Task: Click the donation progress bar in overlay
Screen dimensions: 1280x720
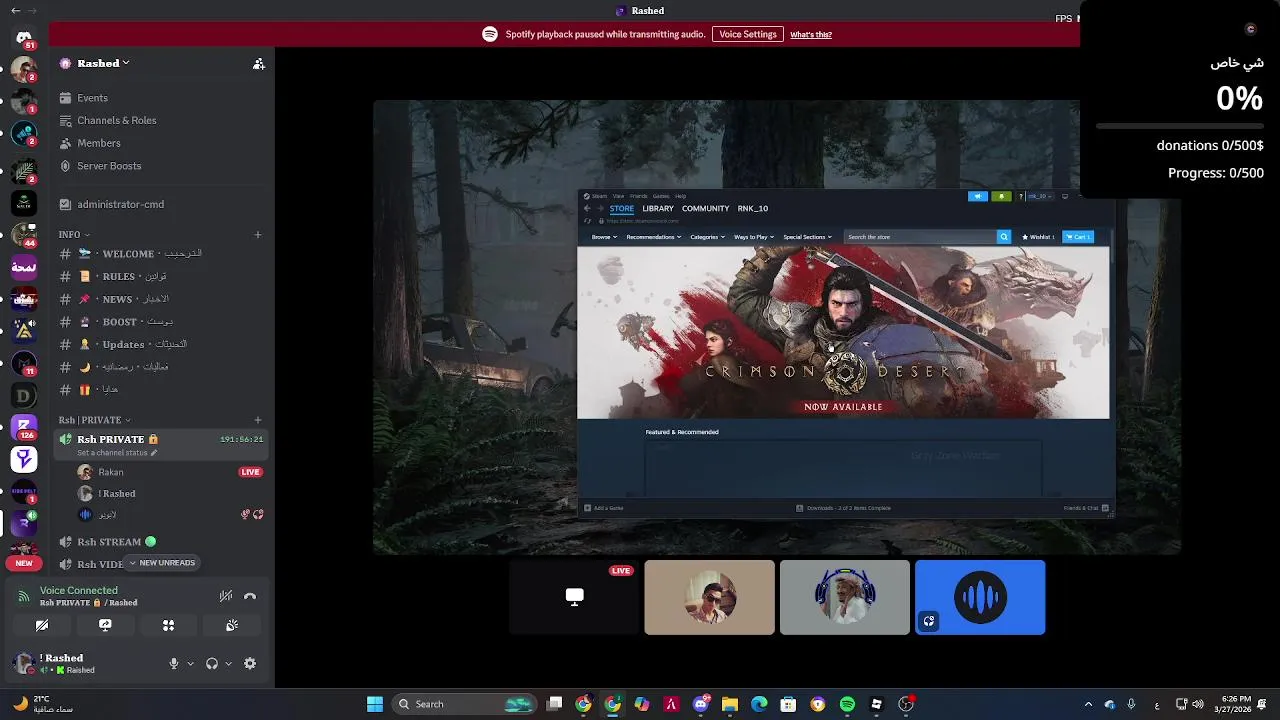Action: (1180, 126)
